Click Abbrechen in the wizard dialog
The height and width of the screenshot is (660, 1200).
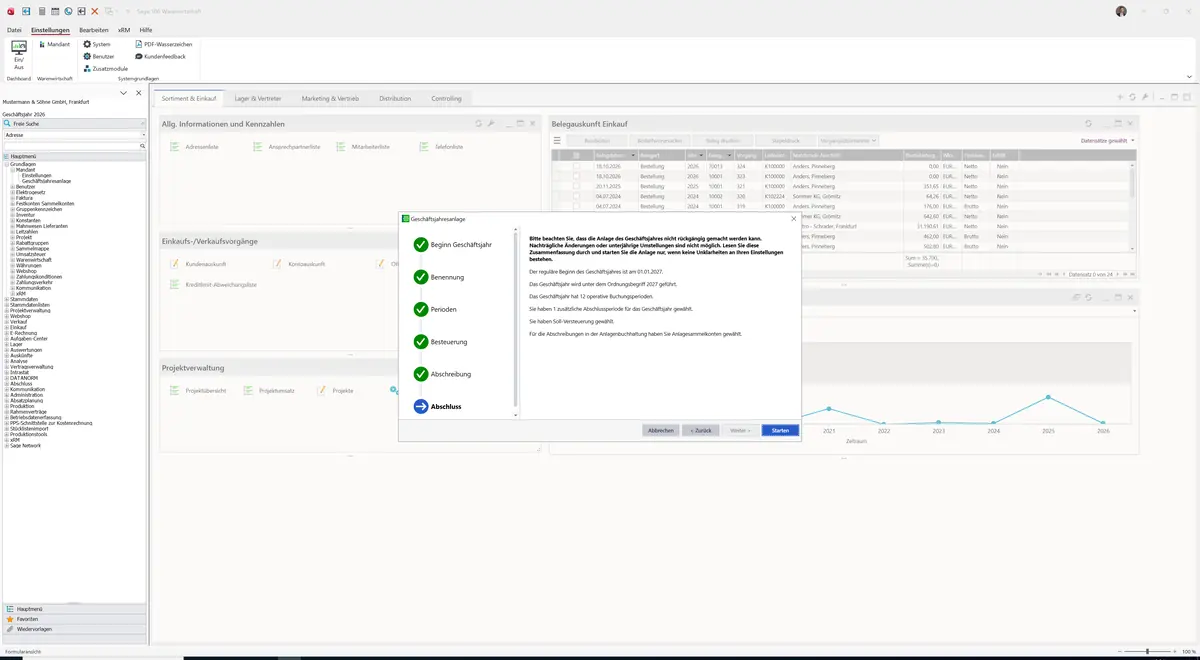pos(661,430)
